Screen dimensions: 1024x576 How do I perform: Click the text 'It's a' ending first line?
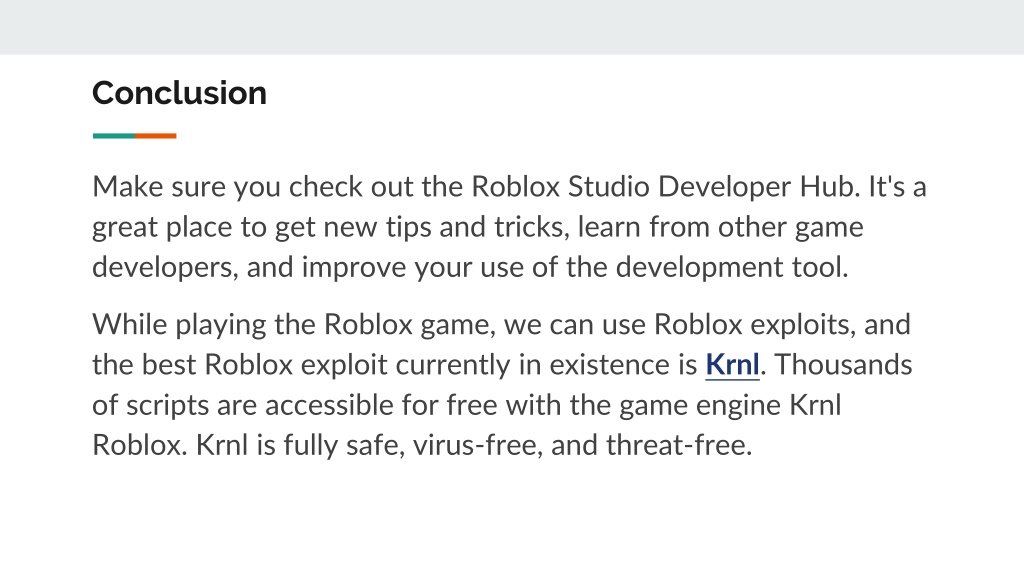click(x=897, y=187)
